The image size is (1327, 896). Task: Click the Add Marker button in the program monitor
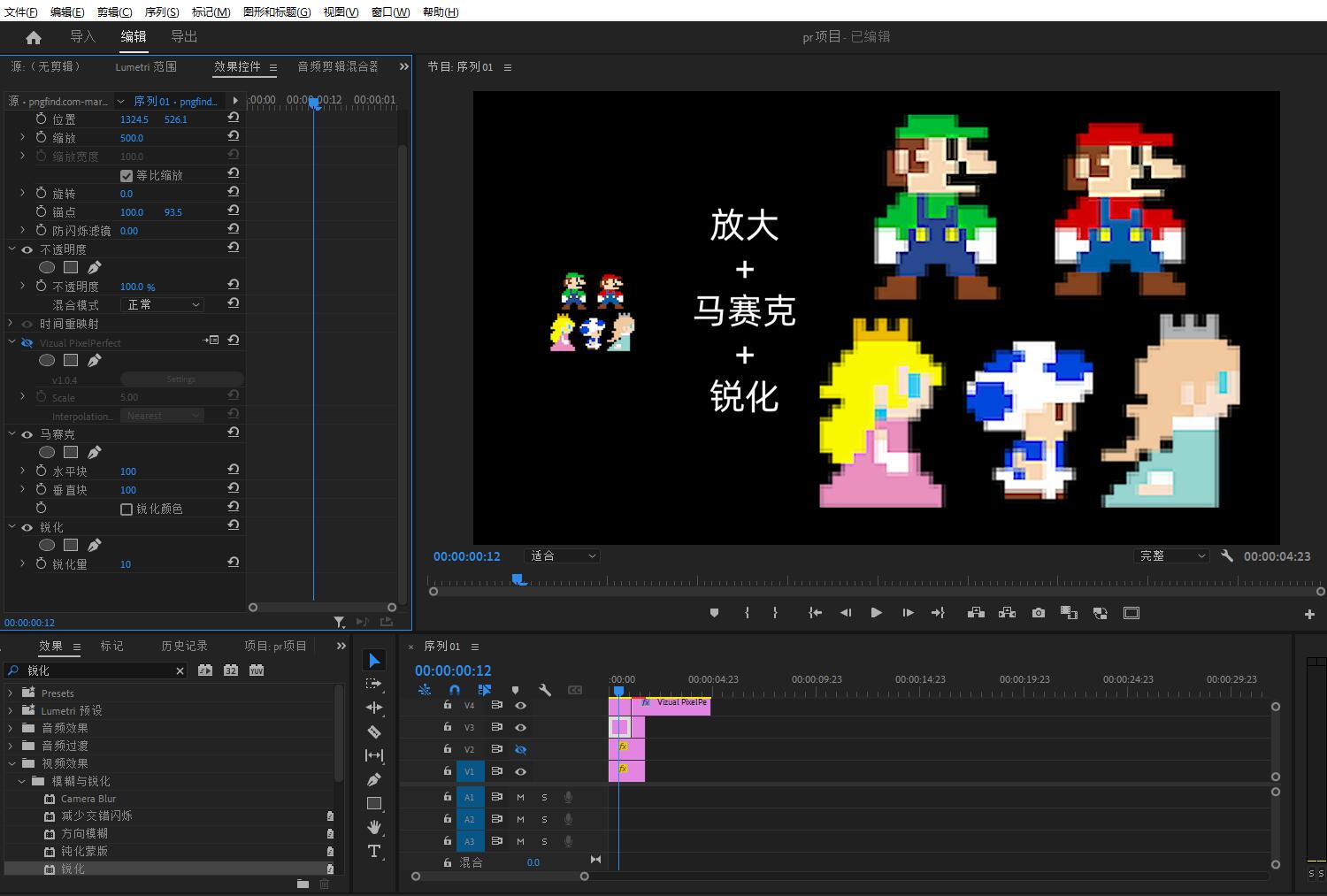click(x=715, y=613)
